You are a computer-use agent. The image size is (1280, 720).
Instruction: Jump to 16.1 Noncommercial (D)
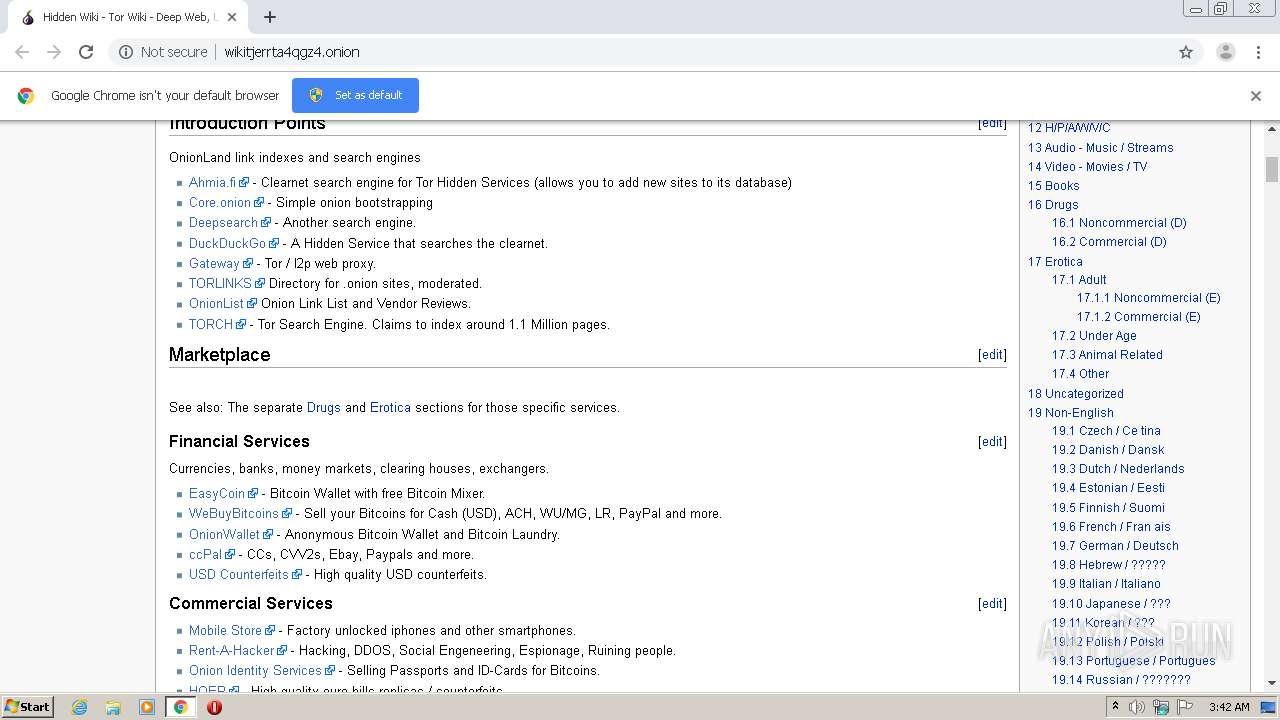[x=1119, y=222]
